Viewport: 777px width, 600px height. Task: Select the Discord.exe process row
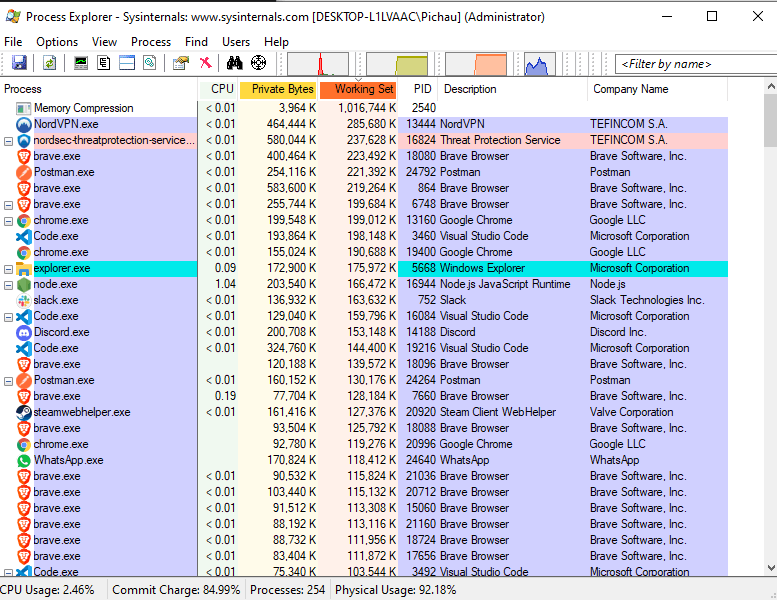coord(364,332)
